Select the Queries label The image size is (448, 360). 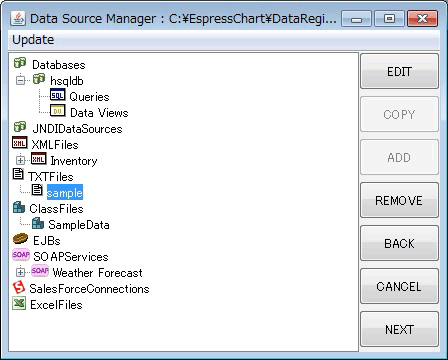(89, 97)
